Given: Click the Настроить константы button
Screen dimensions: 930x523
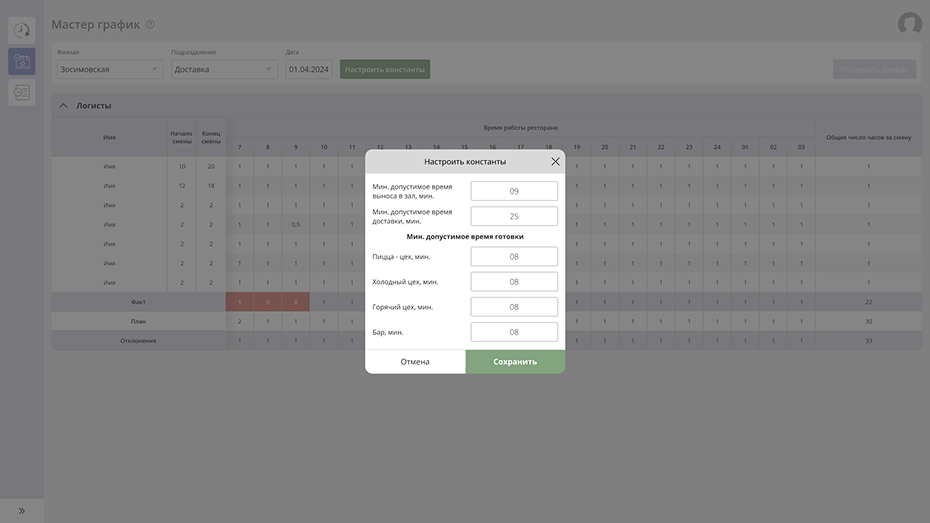Looking at the screenshot, I should pyautogui.click(x=385, y=69).
